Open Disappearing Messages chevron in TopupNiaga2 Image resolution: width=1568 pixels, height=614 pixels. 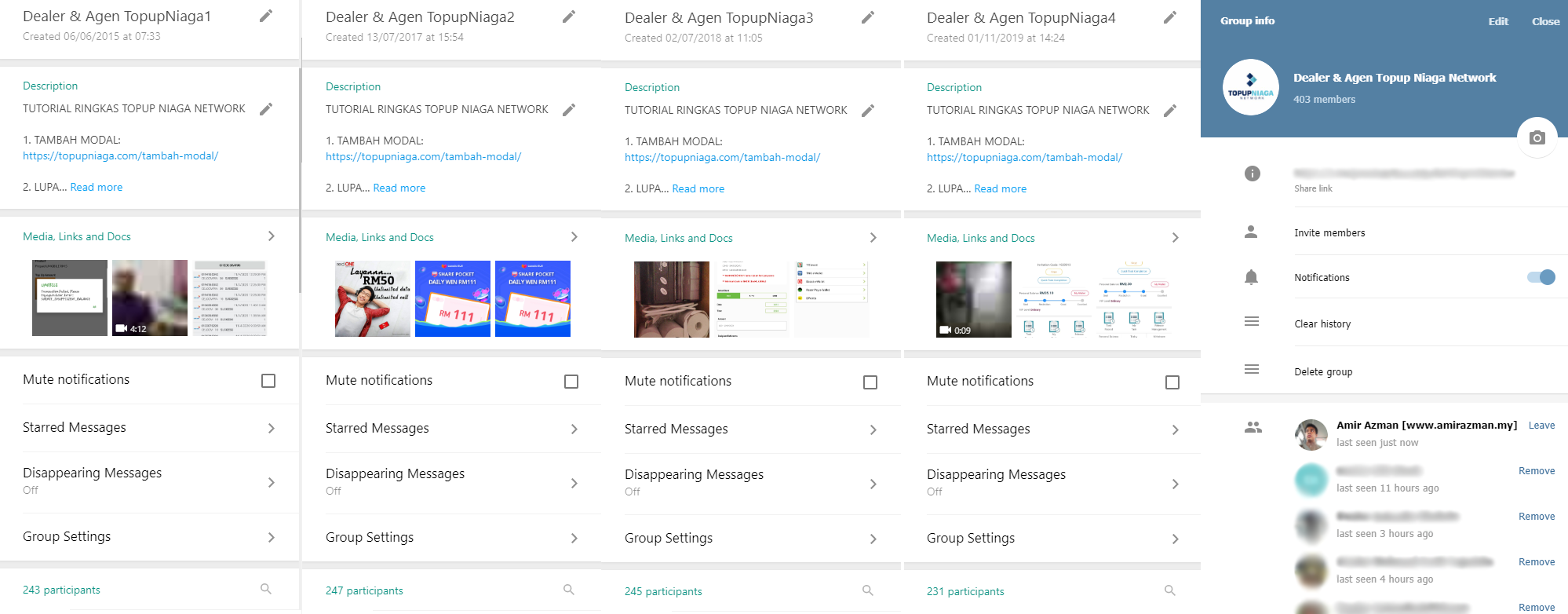tap(574, 484)
